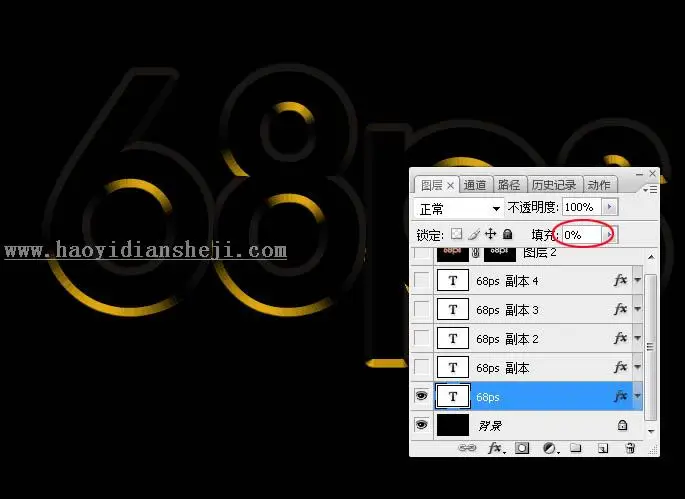The width and height of the screenshot is (685, 499).
Task: Toggle lock image pixels brush icon
Action: point(474,234)
